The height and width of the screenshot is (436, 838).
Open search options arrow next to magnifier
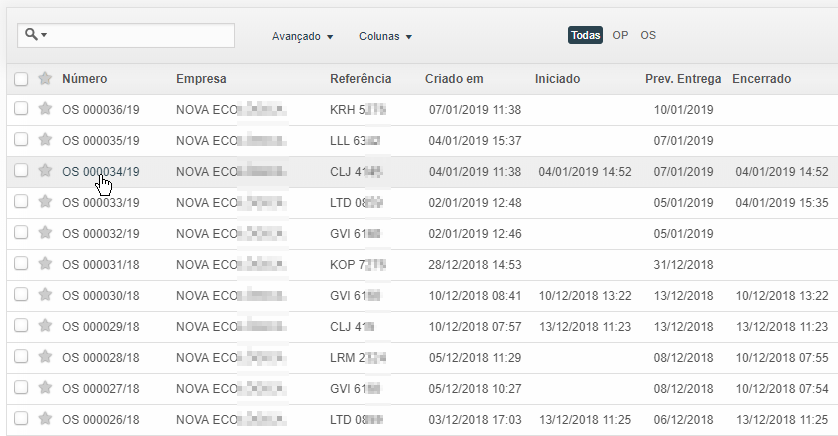pyautogui.click(x=45, y=36)
